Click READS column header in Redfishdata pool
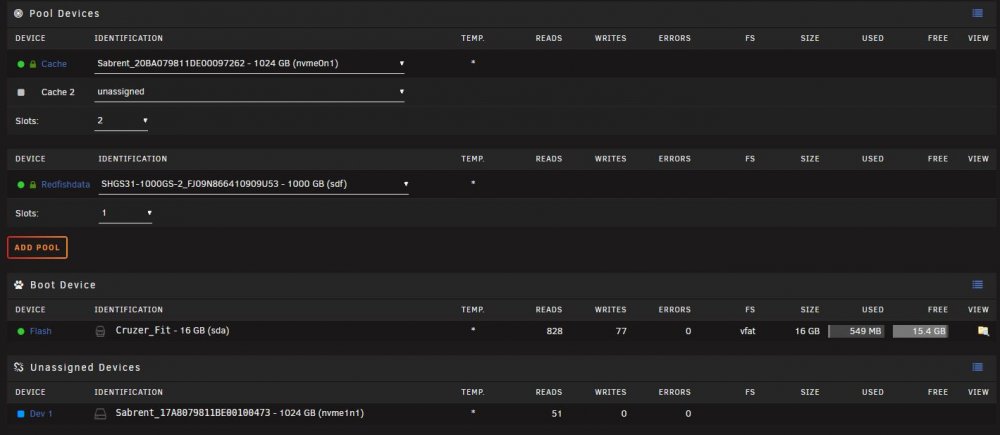1000x435 pixels. 549,159
